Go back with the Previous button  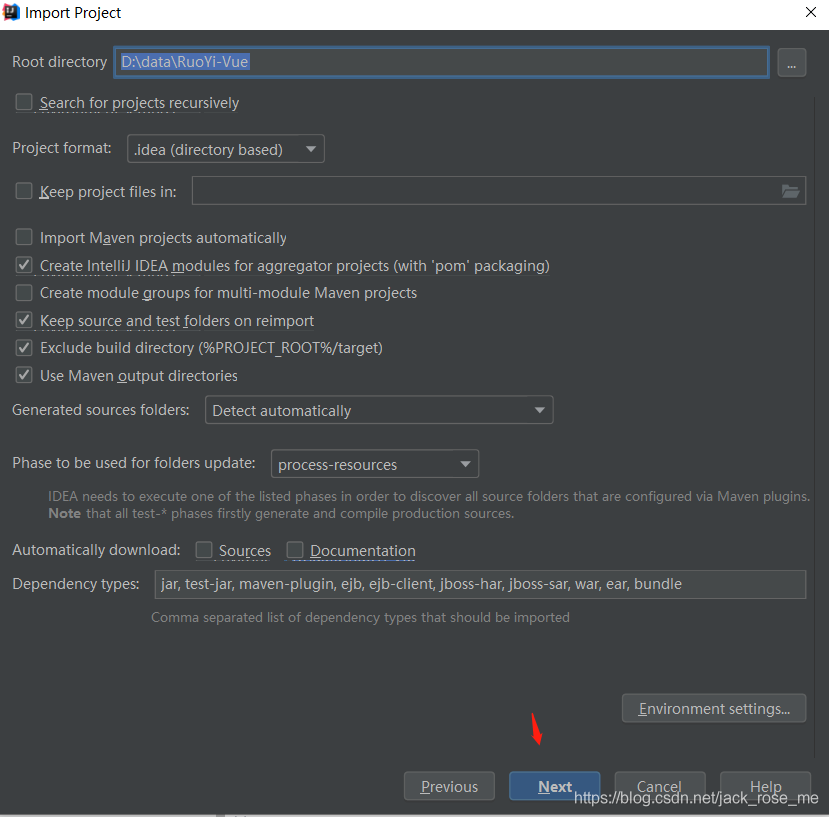[449, 786]
